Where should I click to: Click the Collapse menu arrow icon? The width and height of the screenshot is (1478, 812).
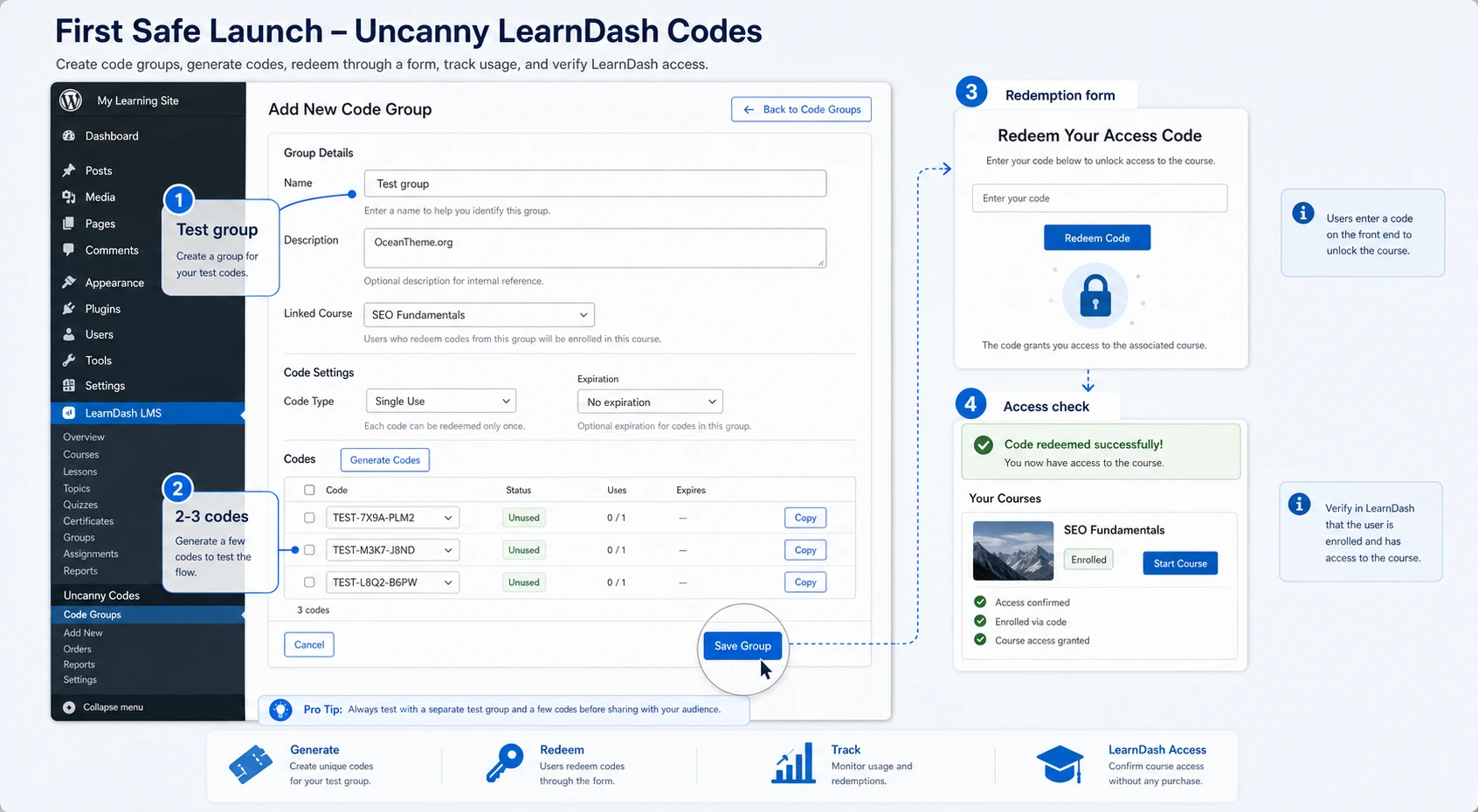(69, 707)
